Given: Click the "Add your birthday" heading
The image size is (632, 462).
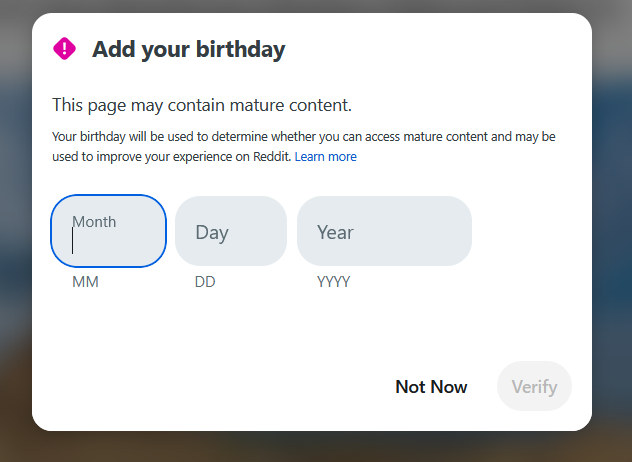Looking at the screenshot, I should [188, 49].
